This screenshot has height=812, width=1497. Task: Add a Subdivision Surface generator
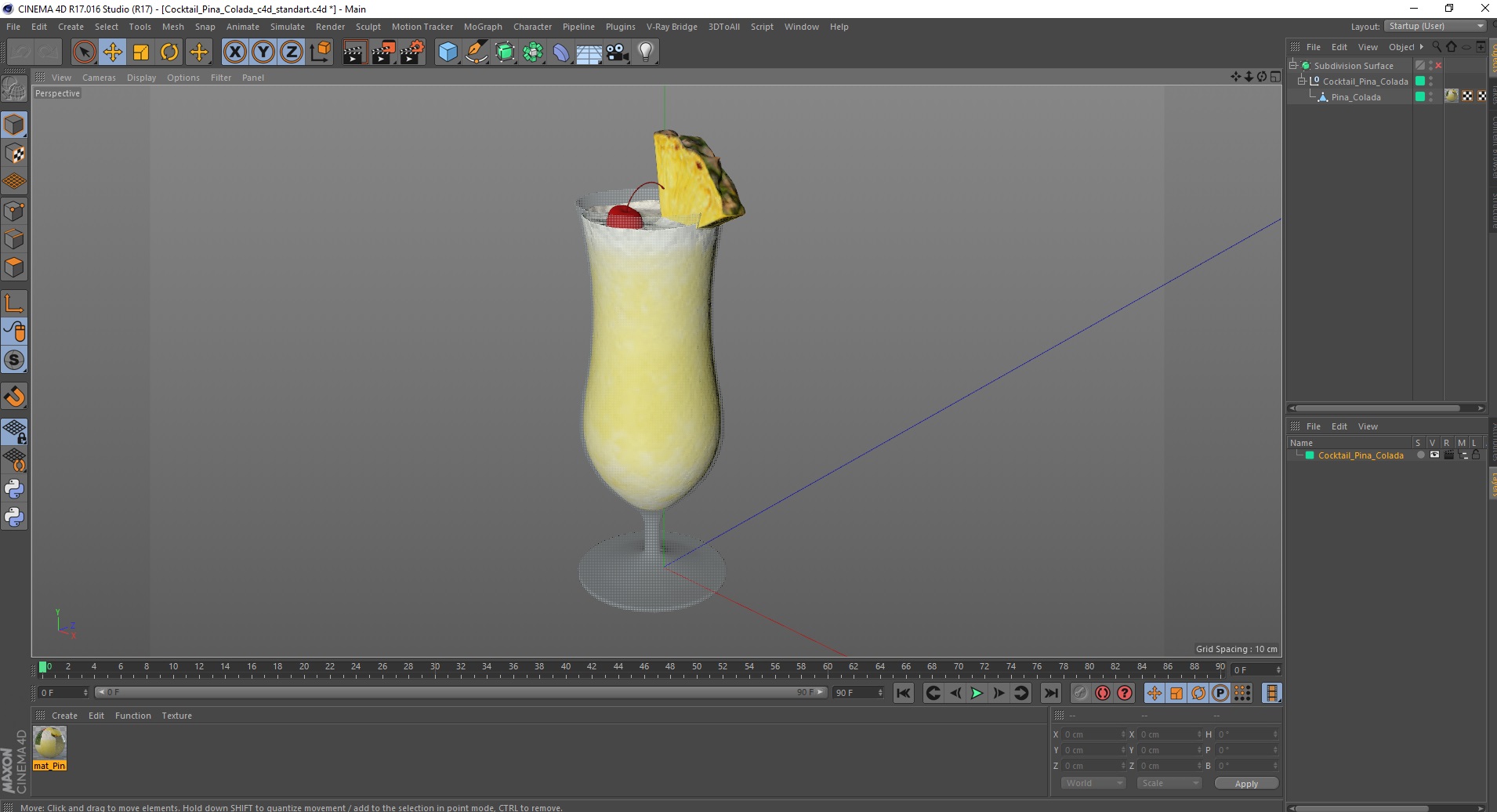[x=505, y=53]
